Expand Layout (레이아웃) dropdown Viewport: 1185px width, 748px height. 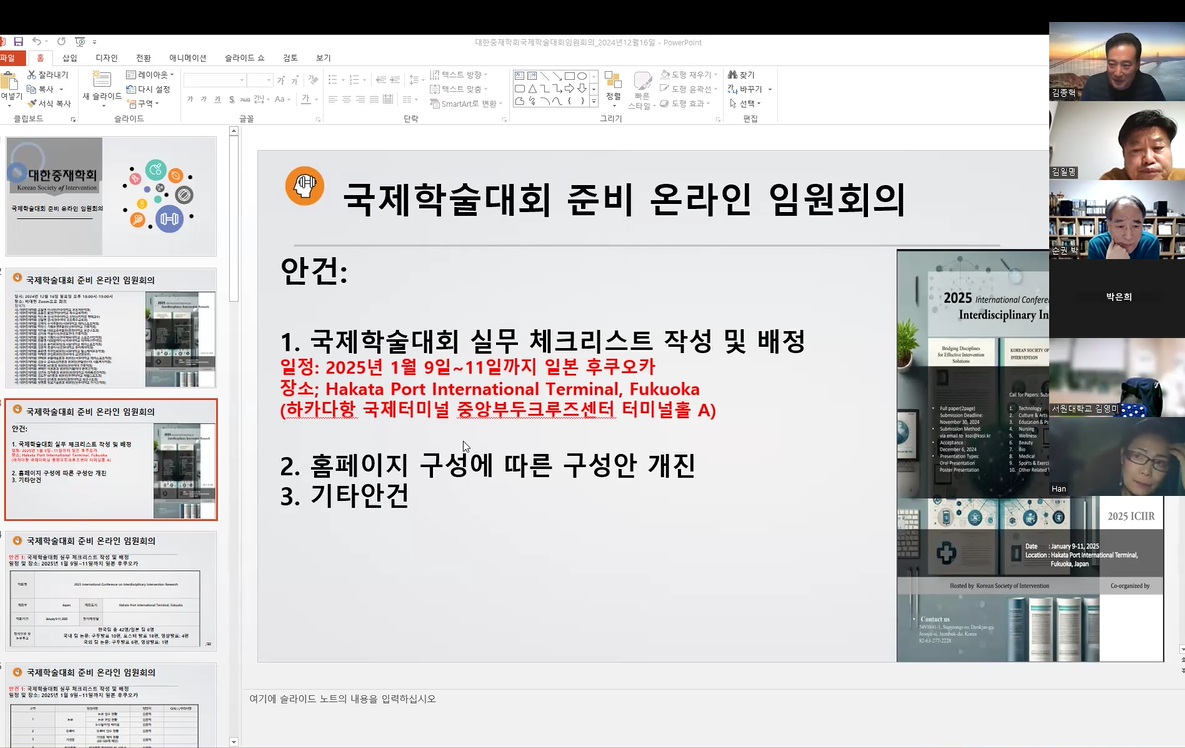pyautogui.click(x=150, y=75)
